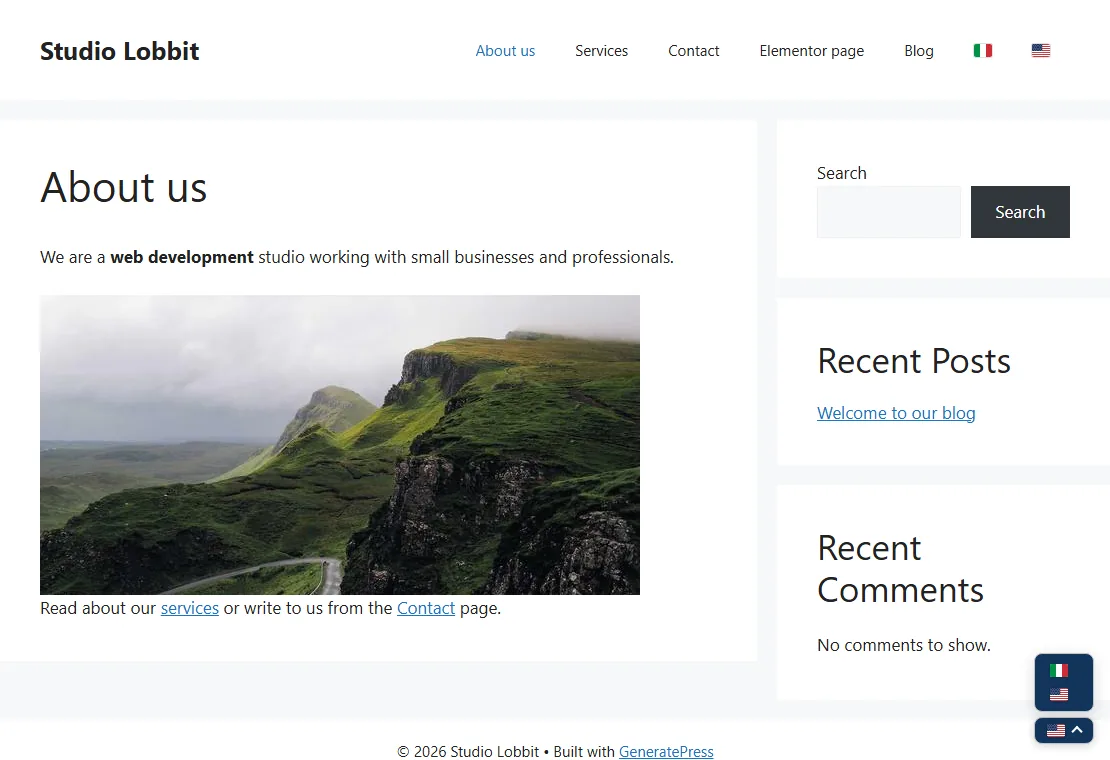1110x760 pixels.
Task: Navigate to the Elementor page menu item
Action: pyautogui.click(x=812, y=51)
